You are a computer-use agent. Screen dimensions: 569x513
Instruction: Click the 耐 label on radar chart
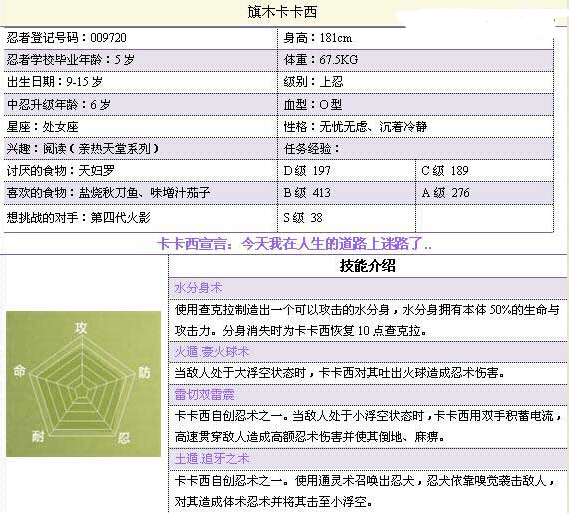38,436
